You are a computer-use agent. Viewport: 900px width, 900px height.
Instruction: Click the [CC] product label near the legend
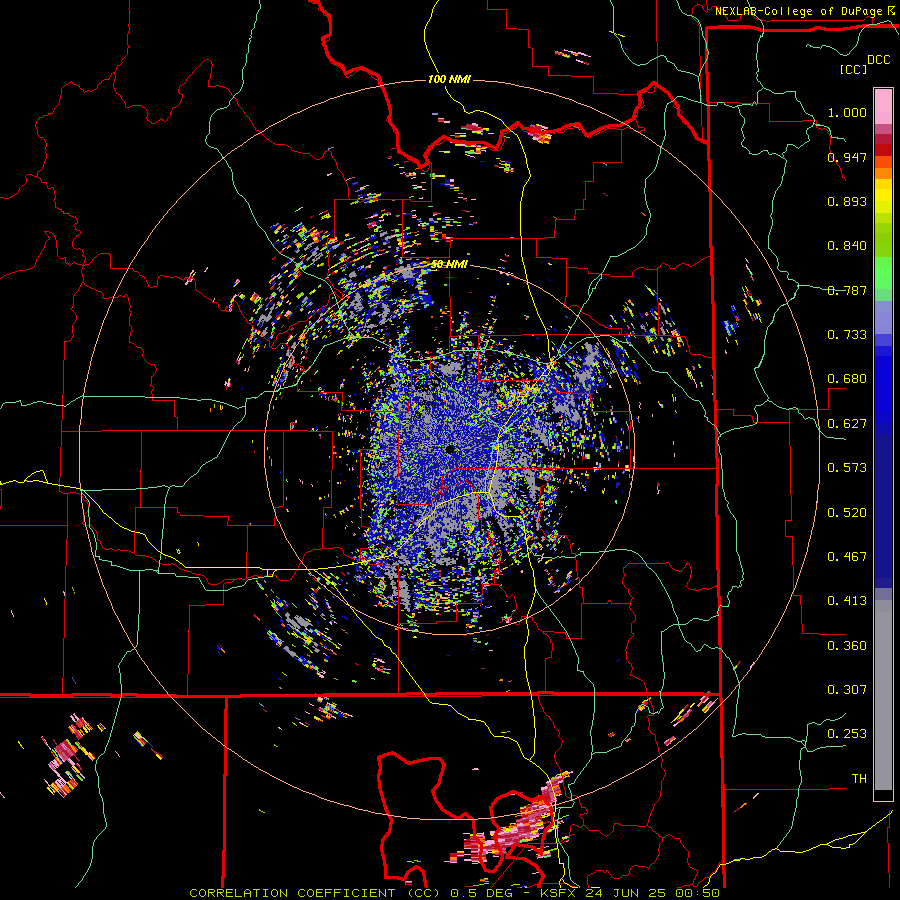[854, 69]
